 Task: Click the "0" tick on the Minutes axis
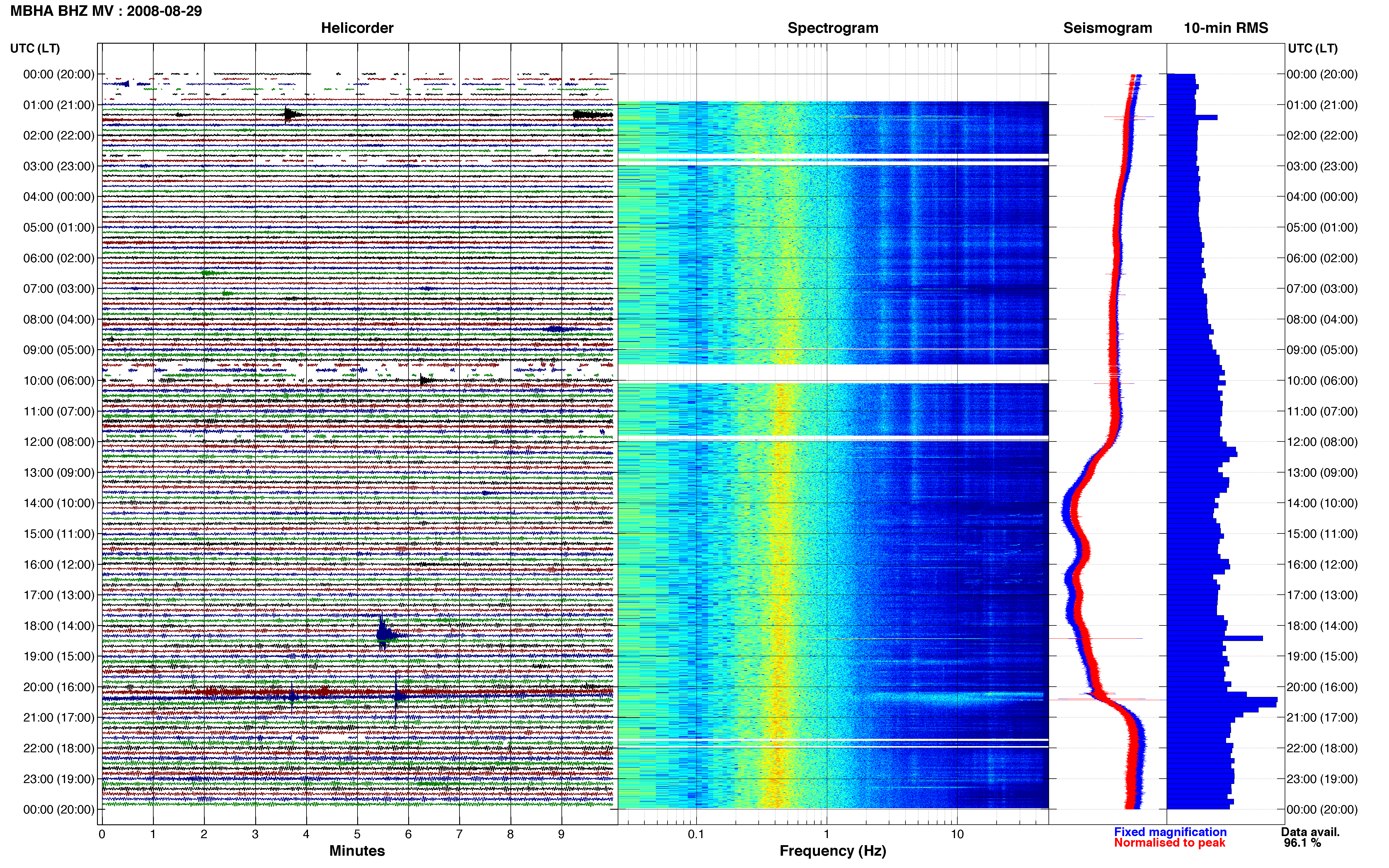tap(102, 835)
